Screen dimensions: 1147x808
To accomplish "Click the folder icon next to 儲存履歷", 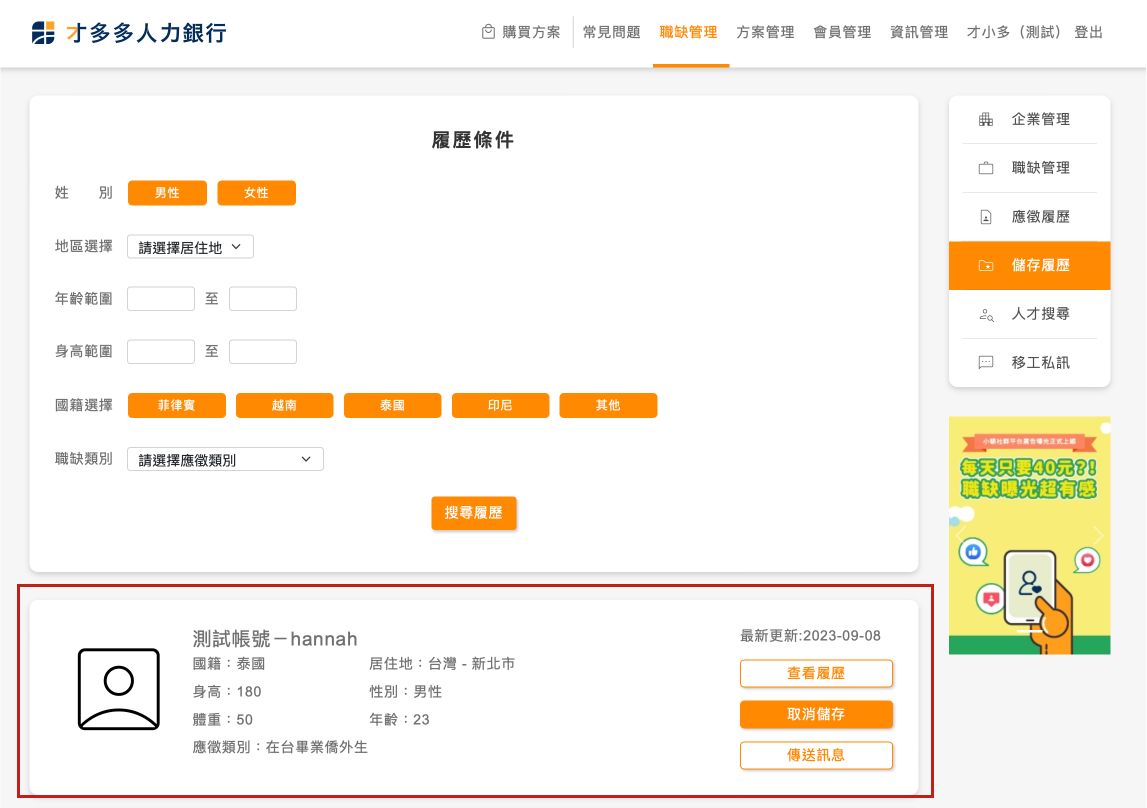I will pyautogui.click(x=986, y=266).
